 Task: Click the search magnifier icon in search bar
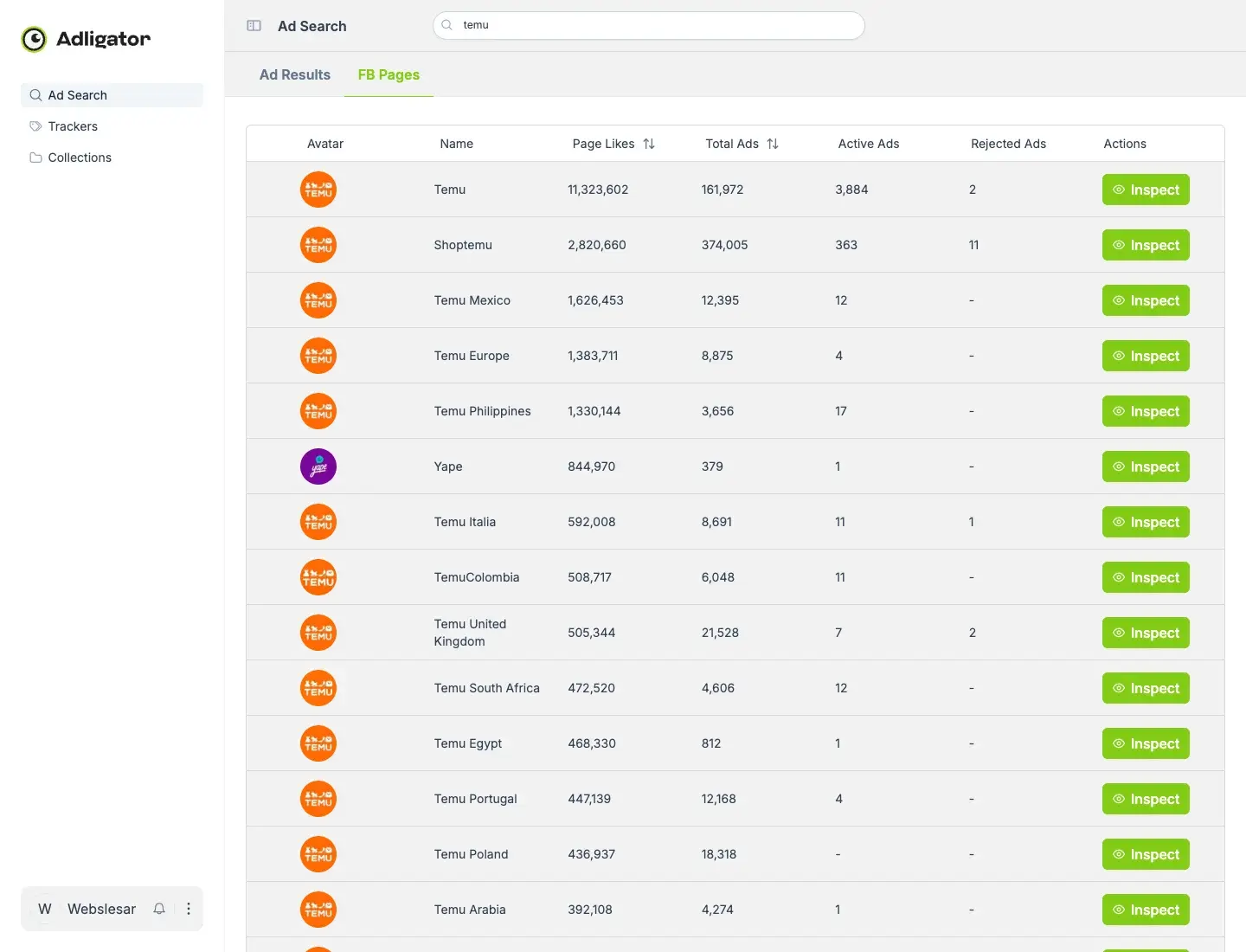[447, 25]
